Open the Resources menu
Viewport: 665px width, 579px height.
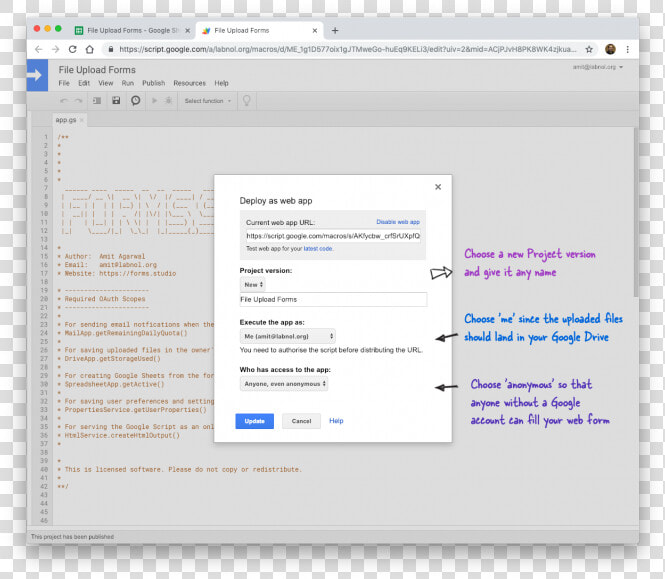190,83
